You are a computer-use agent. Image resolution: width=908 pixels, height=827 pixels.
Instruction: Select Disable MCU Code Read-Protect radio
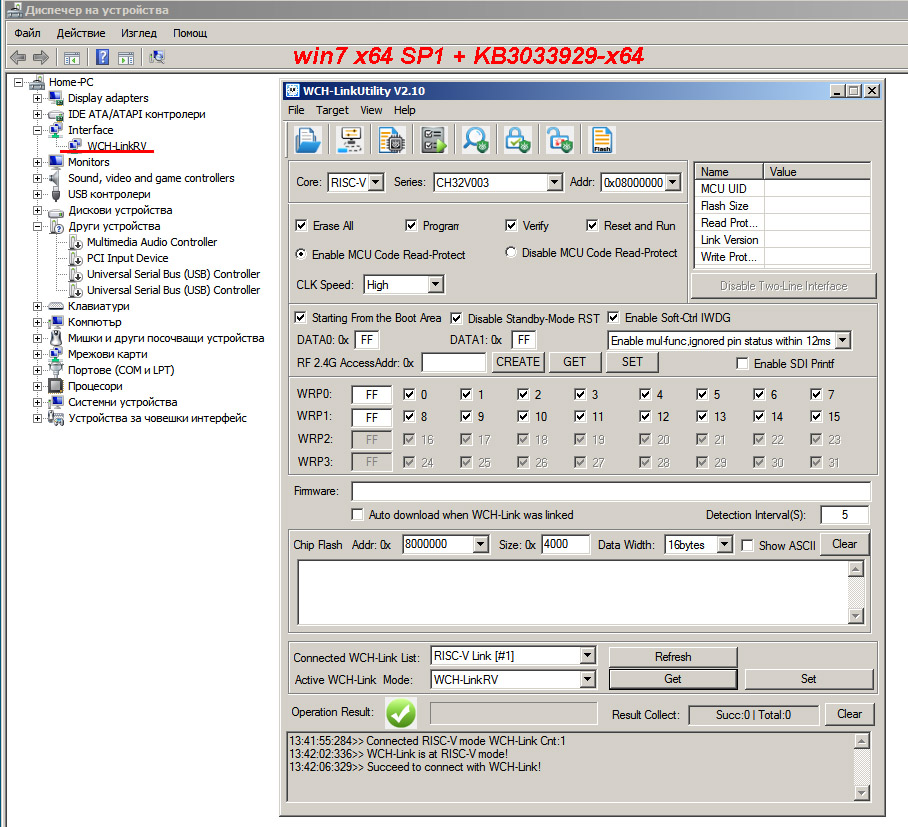pyautogui.click(x=511, y=253)
